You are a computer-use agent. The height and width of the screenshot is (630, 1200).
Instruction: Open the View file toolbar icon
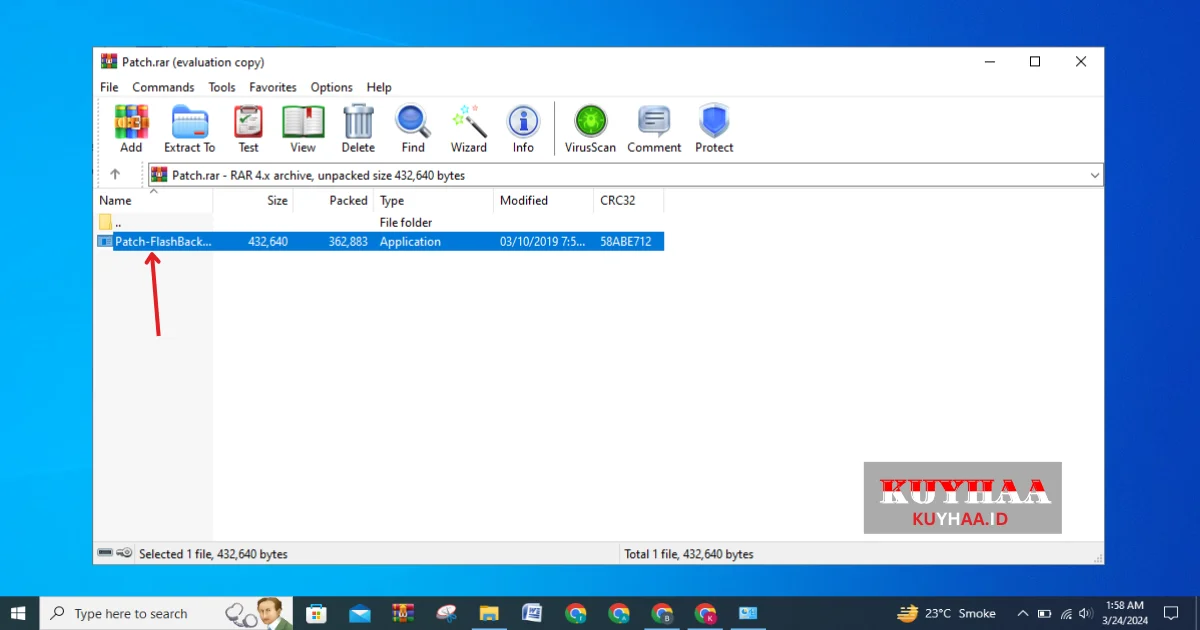[x=303, y=129]
